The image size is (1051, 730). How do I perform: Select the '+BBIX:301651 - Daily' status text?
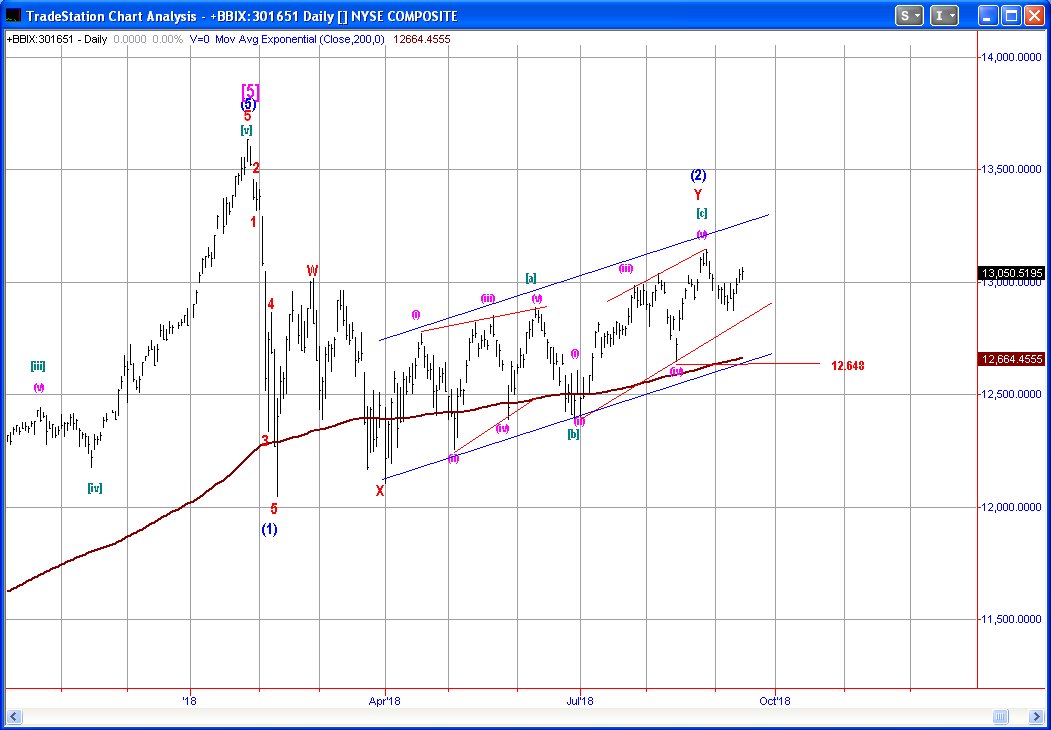coord(57,40)
